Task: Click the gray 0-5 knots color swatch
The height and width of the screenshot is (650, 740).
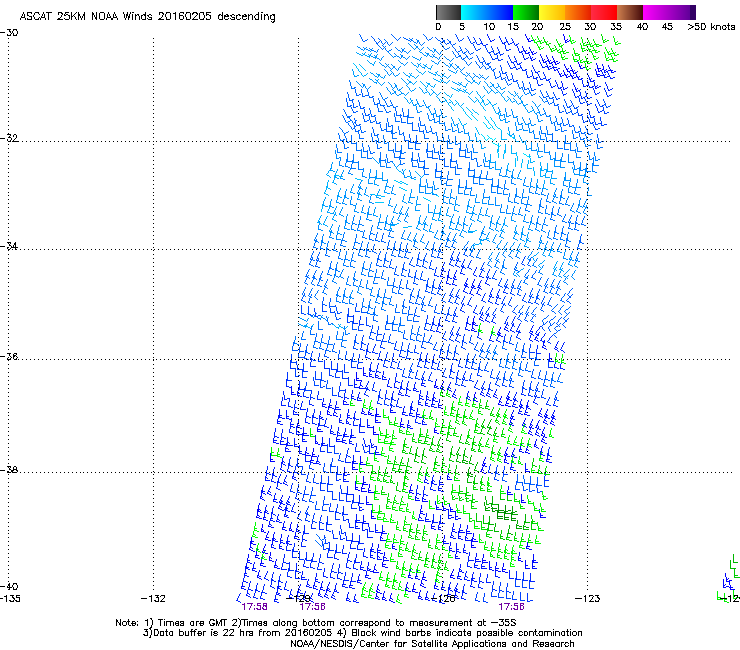Action: (448, 12)
